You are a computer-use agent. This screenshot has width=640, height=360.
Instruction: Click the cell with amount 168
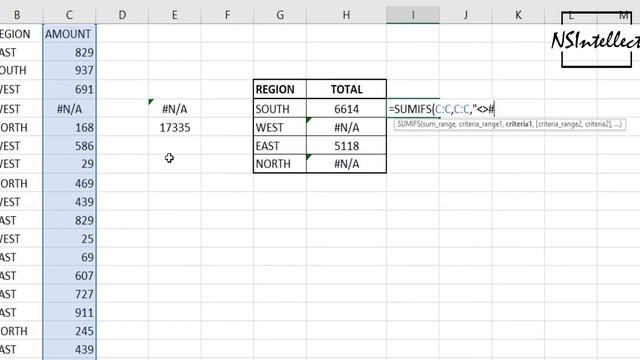(x=69, y=128)
